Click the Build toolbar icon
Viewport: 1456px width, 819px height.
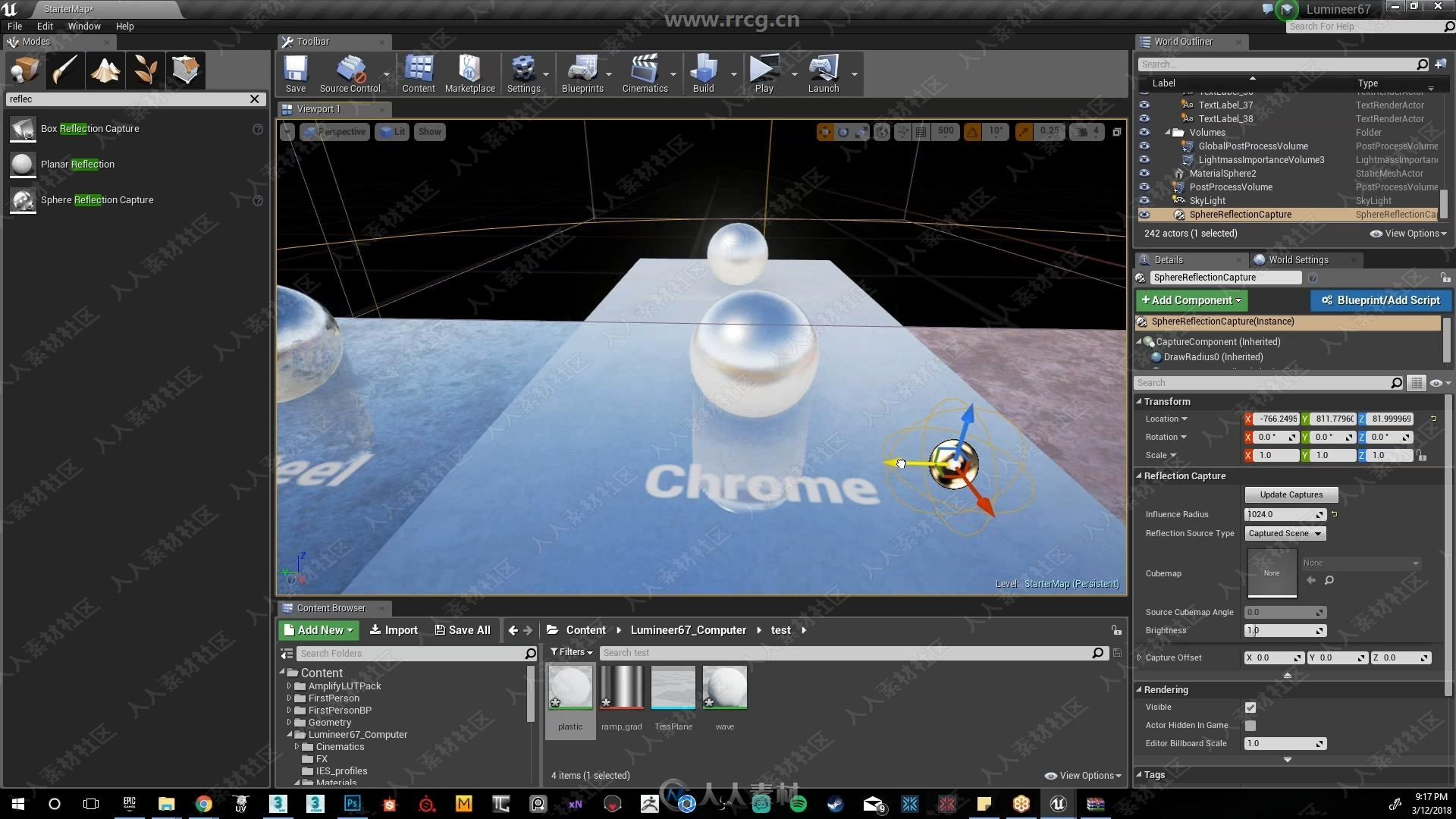pos(703,74)
